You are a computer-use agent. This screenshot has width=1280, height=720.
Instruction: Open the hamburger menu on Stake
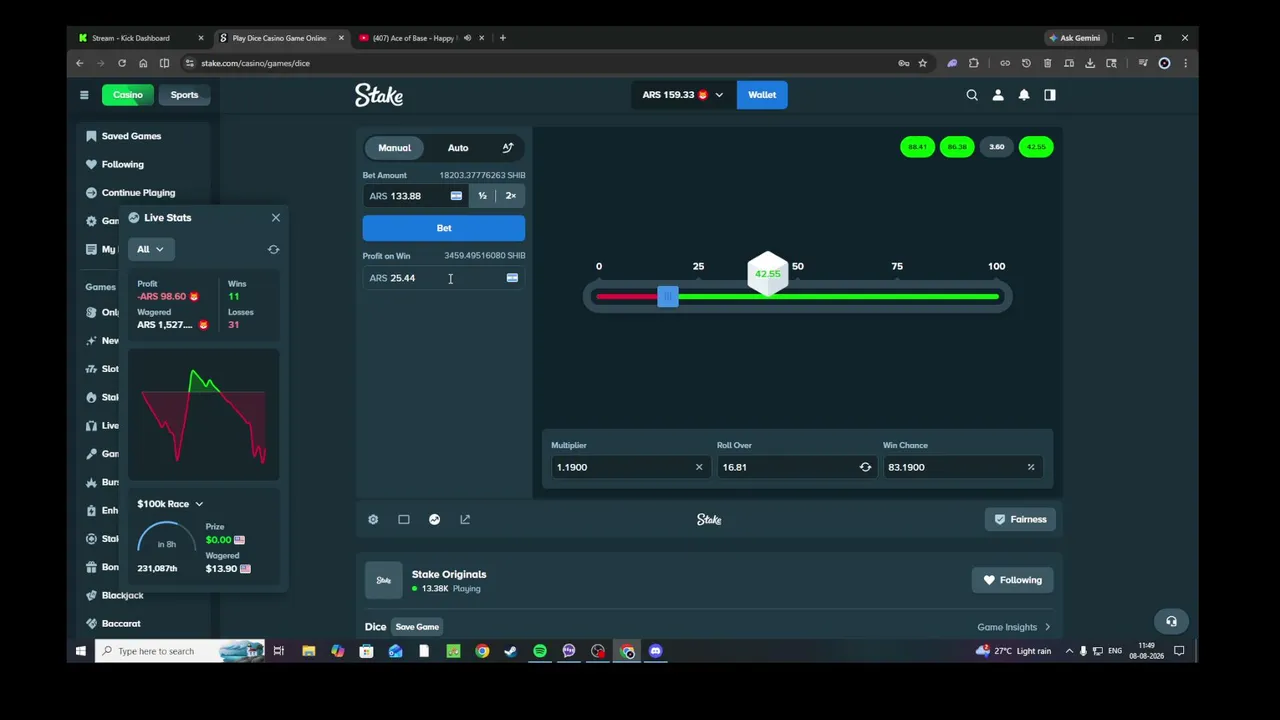[84, 95]
